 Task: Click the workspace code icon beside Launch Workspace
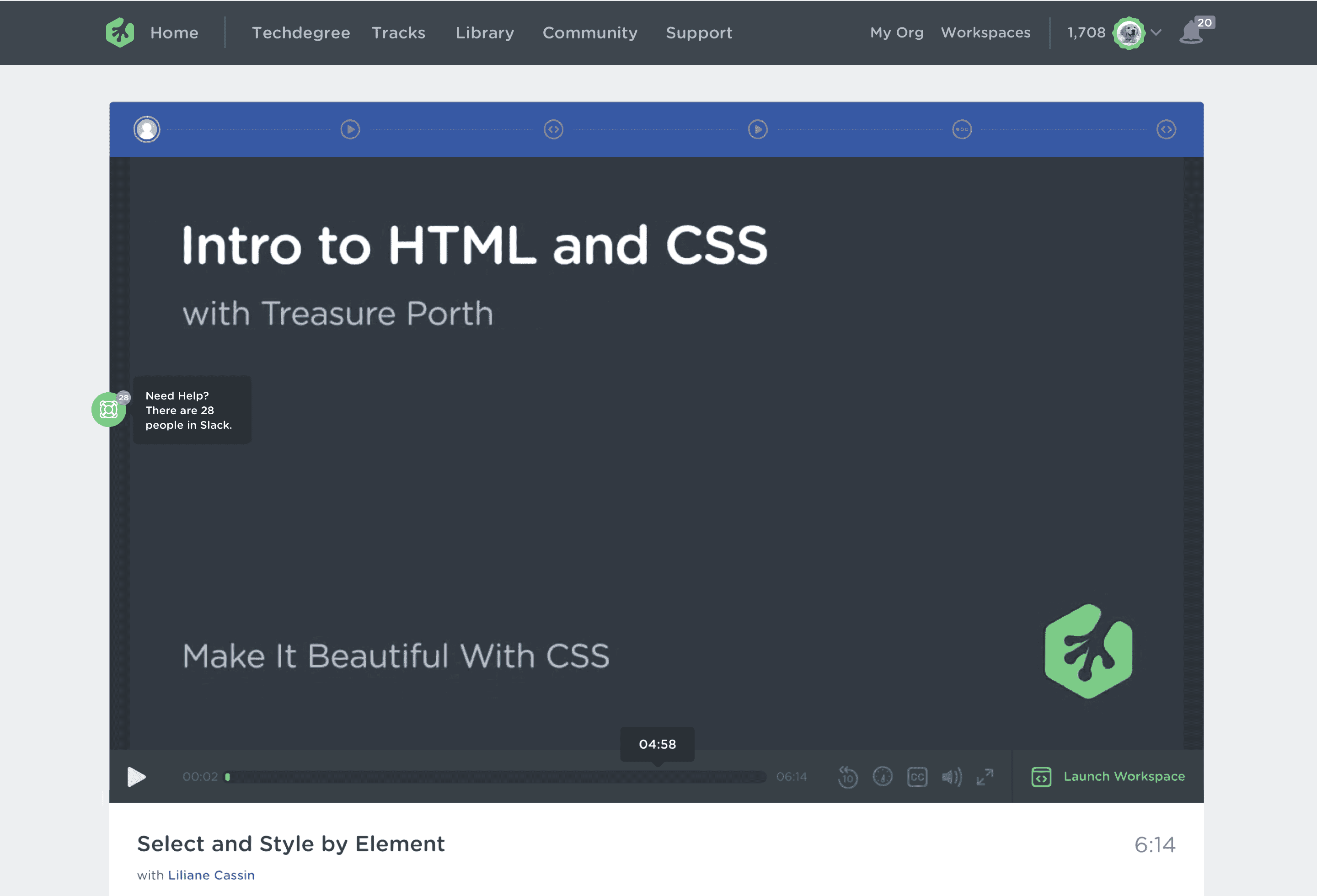(1041, 777)
